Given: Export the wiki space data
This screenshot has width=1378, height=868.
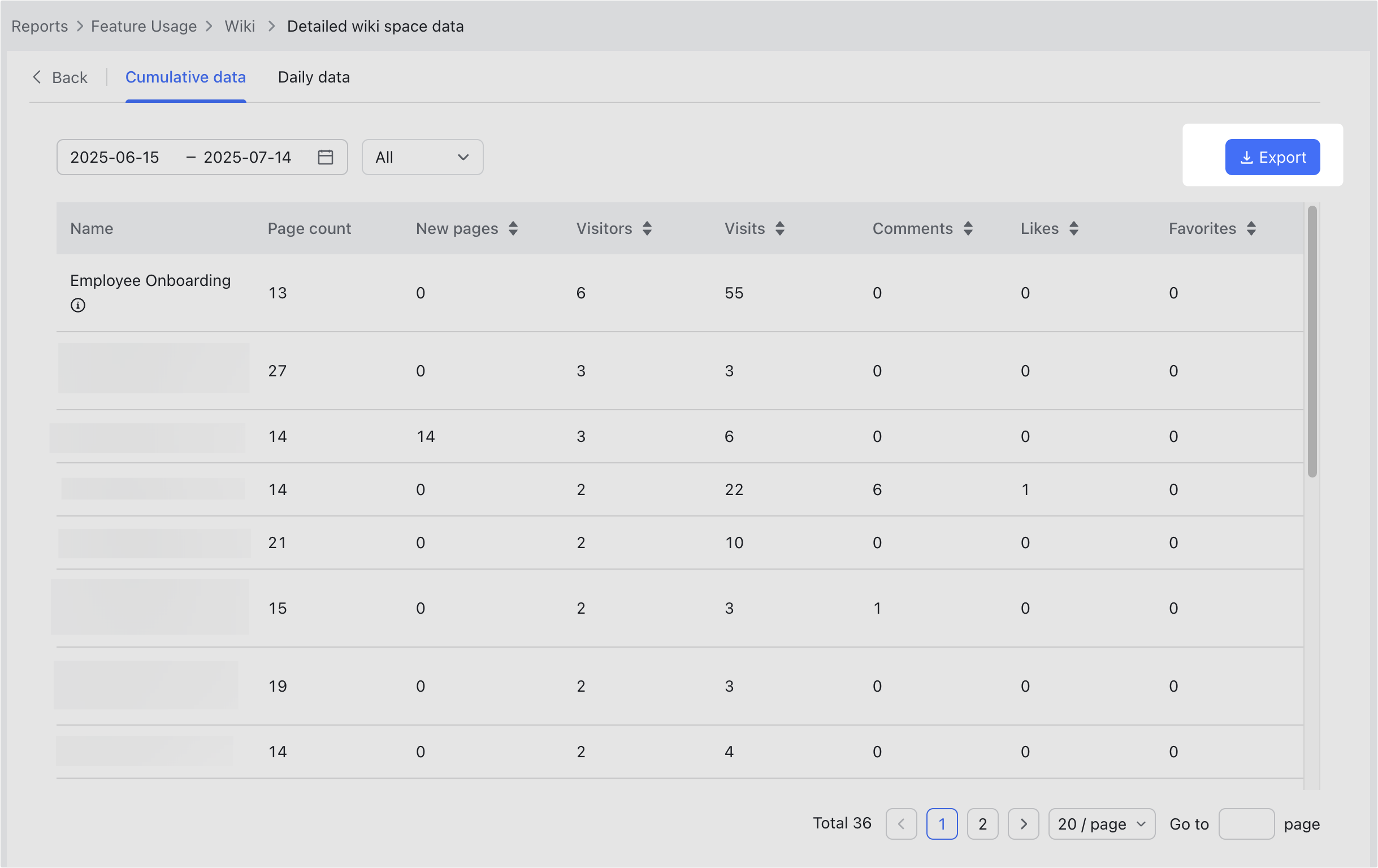Looking at the screenshot, I should [x=1272, y=157].
